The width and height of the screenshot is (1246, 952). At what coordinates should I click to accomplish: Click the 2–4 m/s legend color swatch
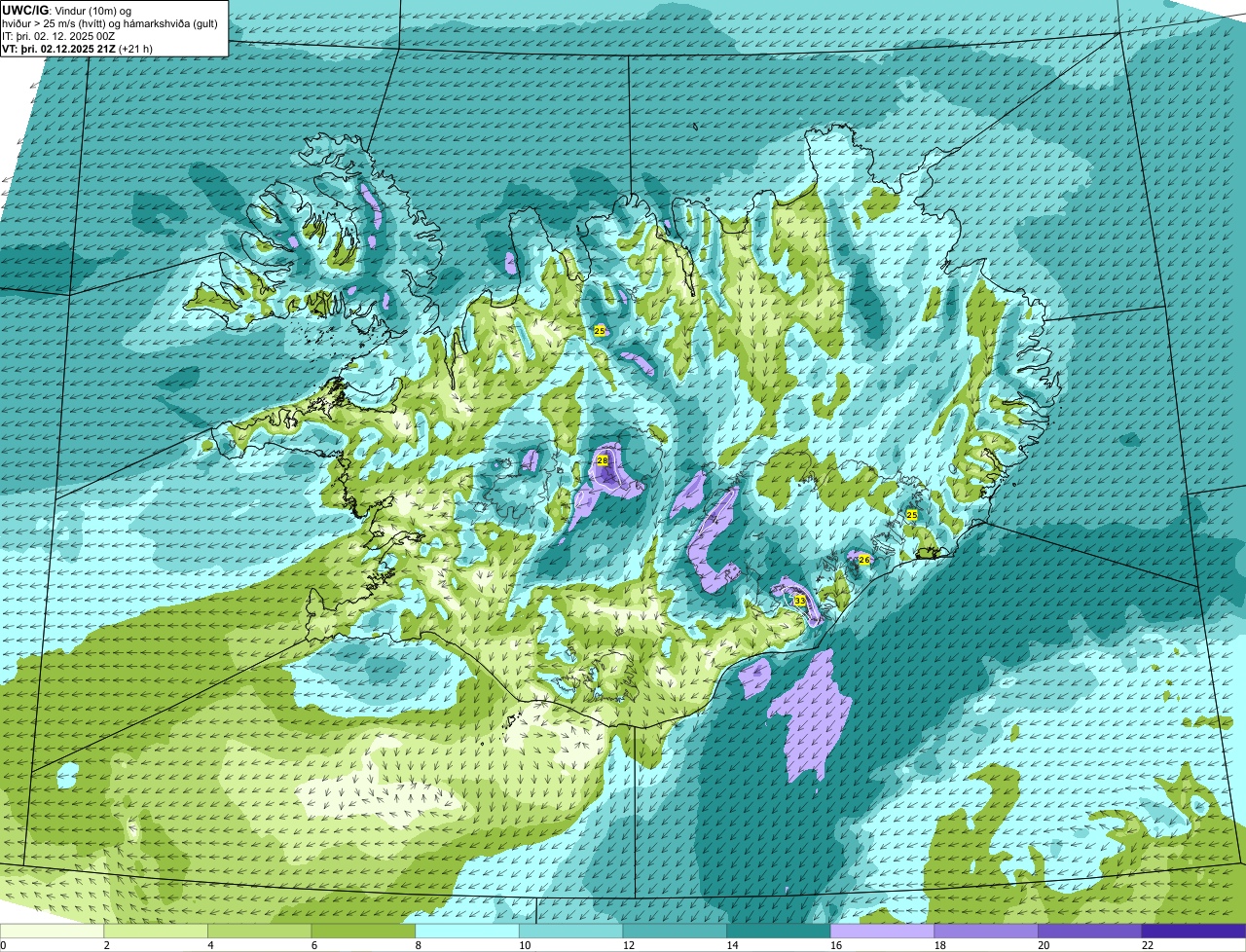click(x=155, y=931)
